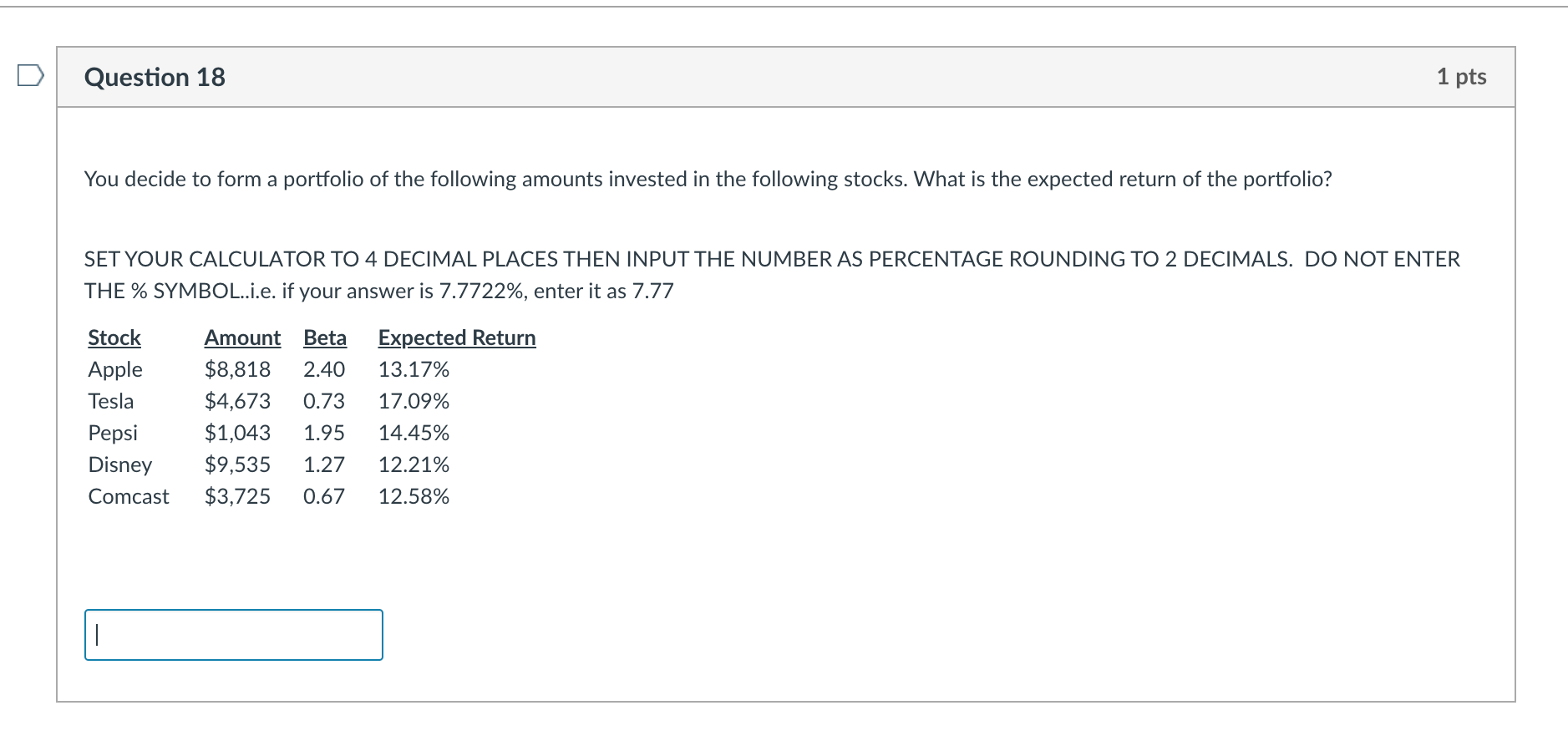
Task: Click the answer input text box
Action: (234, 635)
